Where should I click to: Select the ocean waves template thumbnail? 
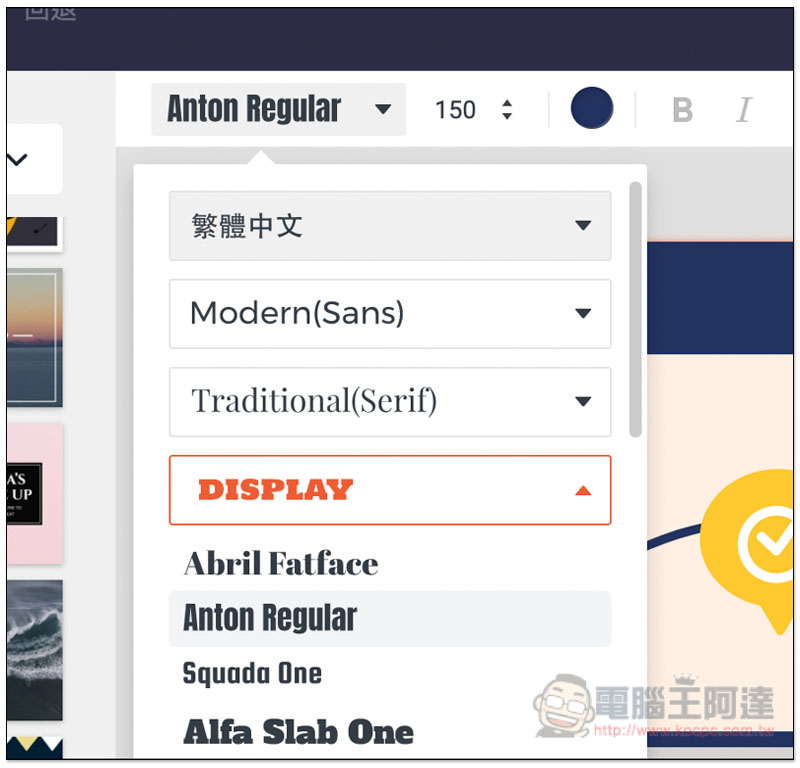click(35, 650)
